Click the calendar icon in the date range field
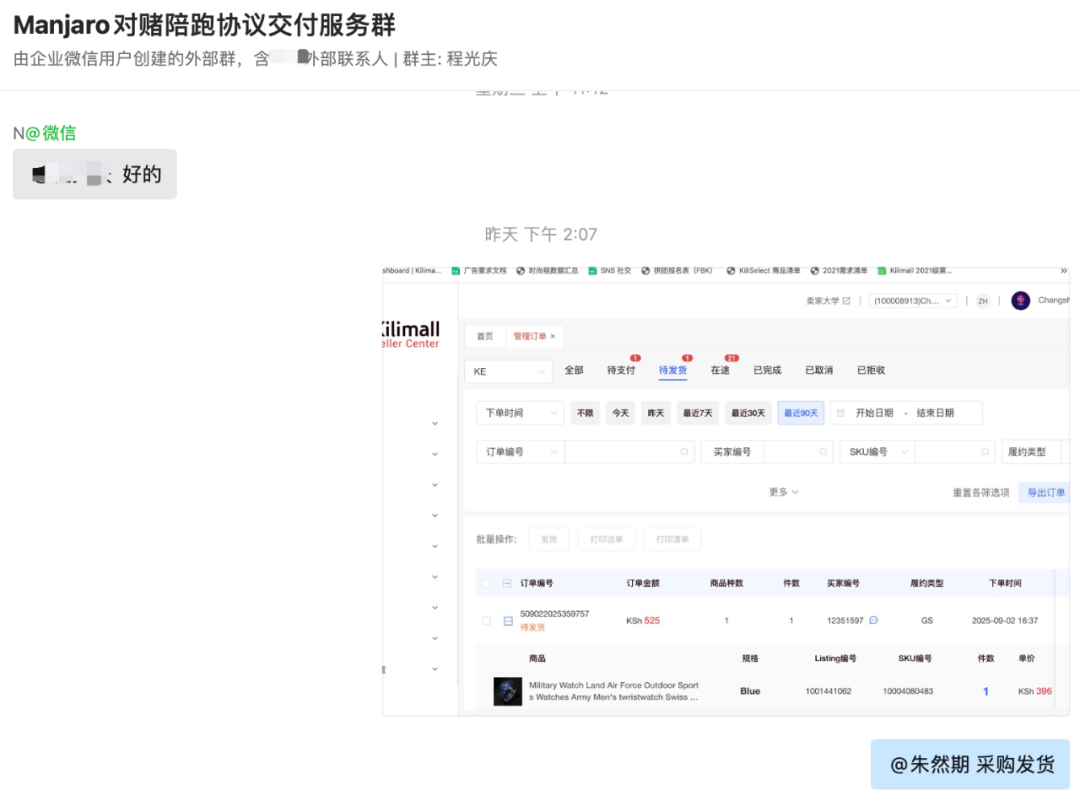This screenshot has height=796, width=1080. (840, 413)
